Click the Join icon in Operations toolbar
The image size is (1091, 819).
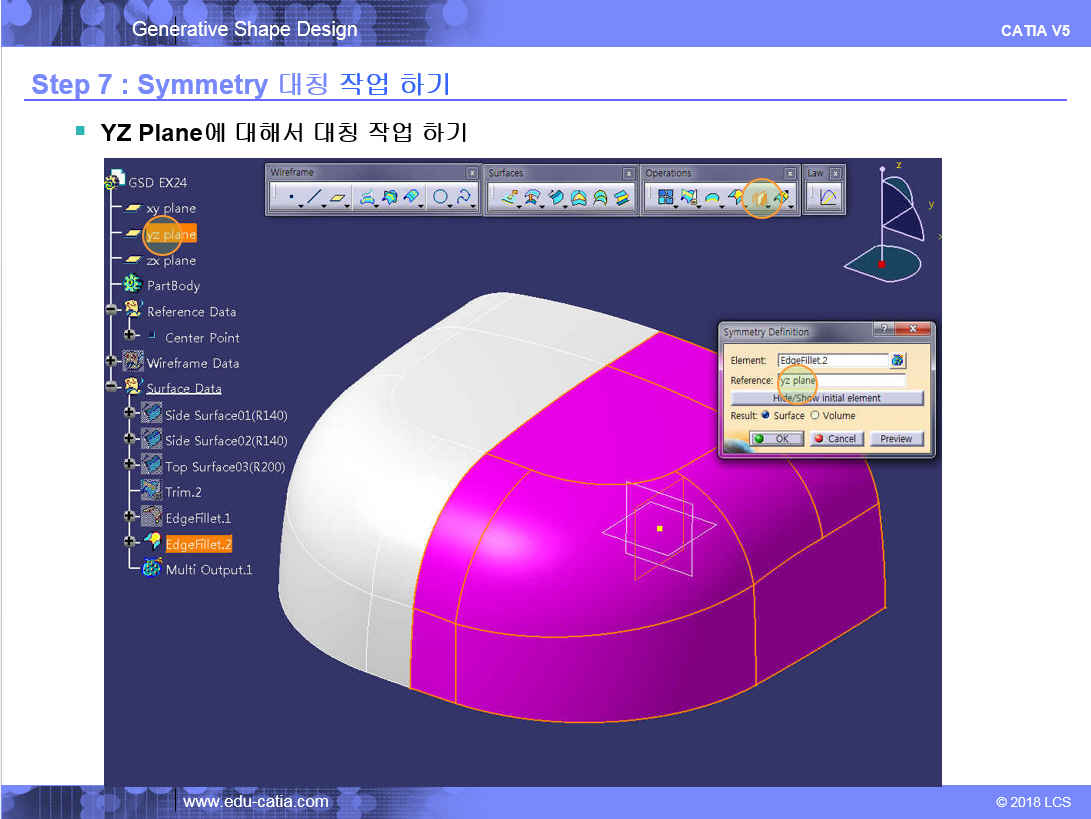coord(665,198)
